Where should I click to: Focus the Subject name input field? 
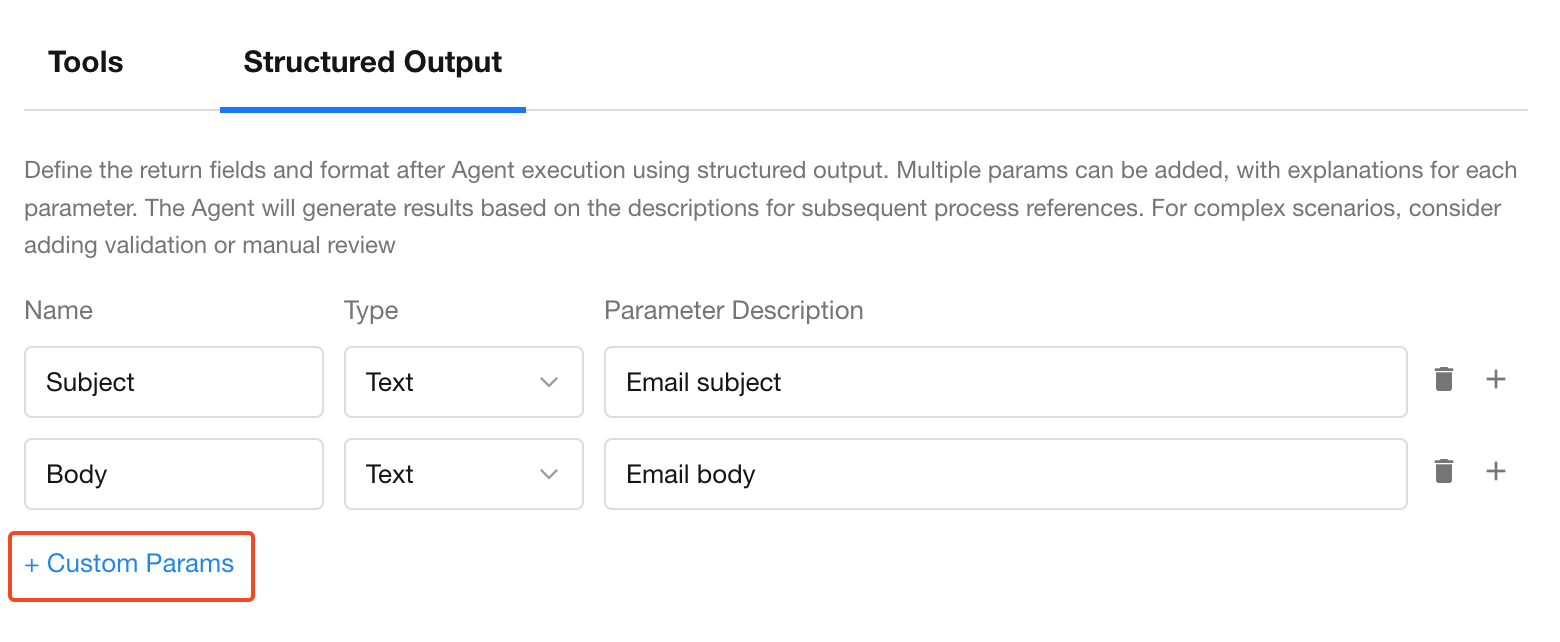point(173,382)
